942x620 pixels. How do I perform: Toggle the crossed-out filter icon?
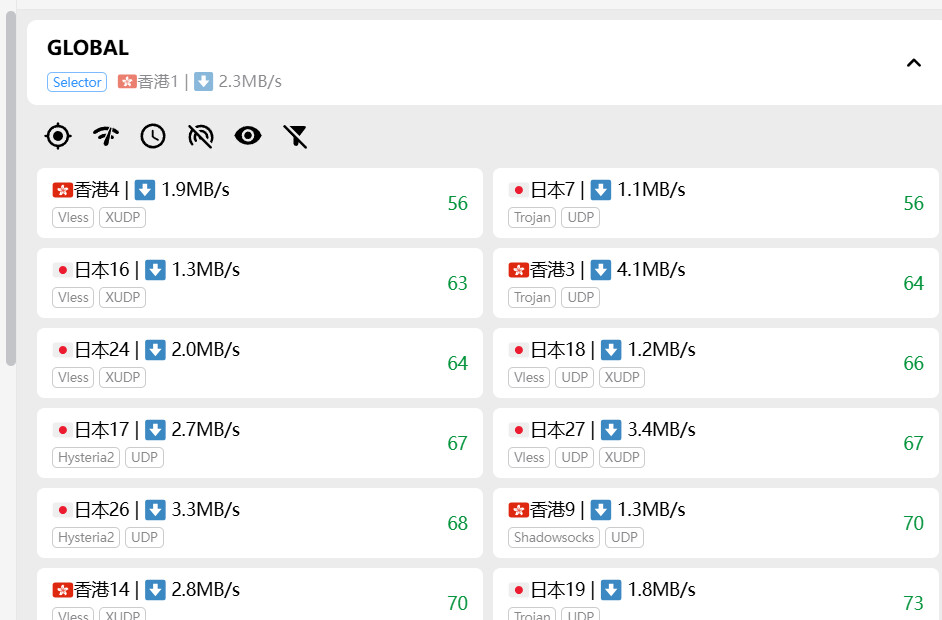[x=295, y=136]
